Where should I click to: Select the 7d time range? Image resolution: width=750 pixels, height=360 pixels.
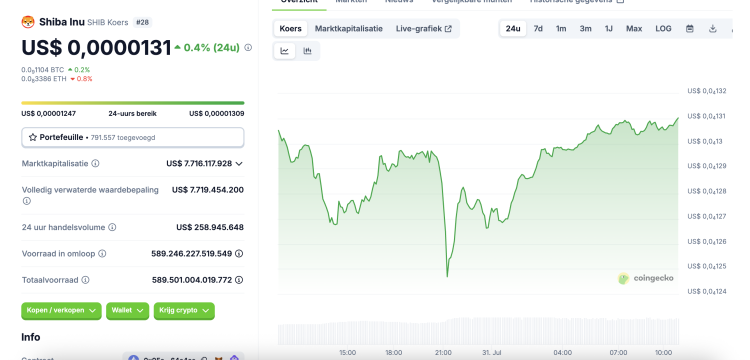click(538, 29)
